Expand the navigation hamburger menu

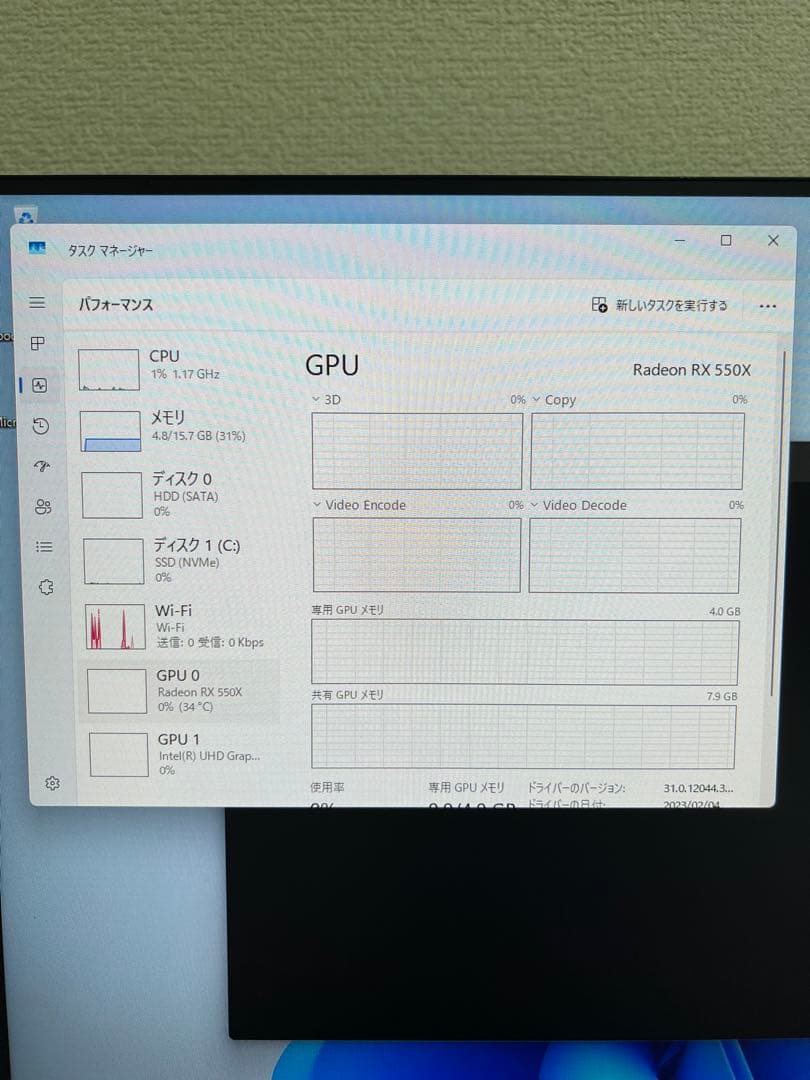pyautogui.click(x=37, y=302)
